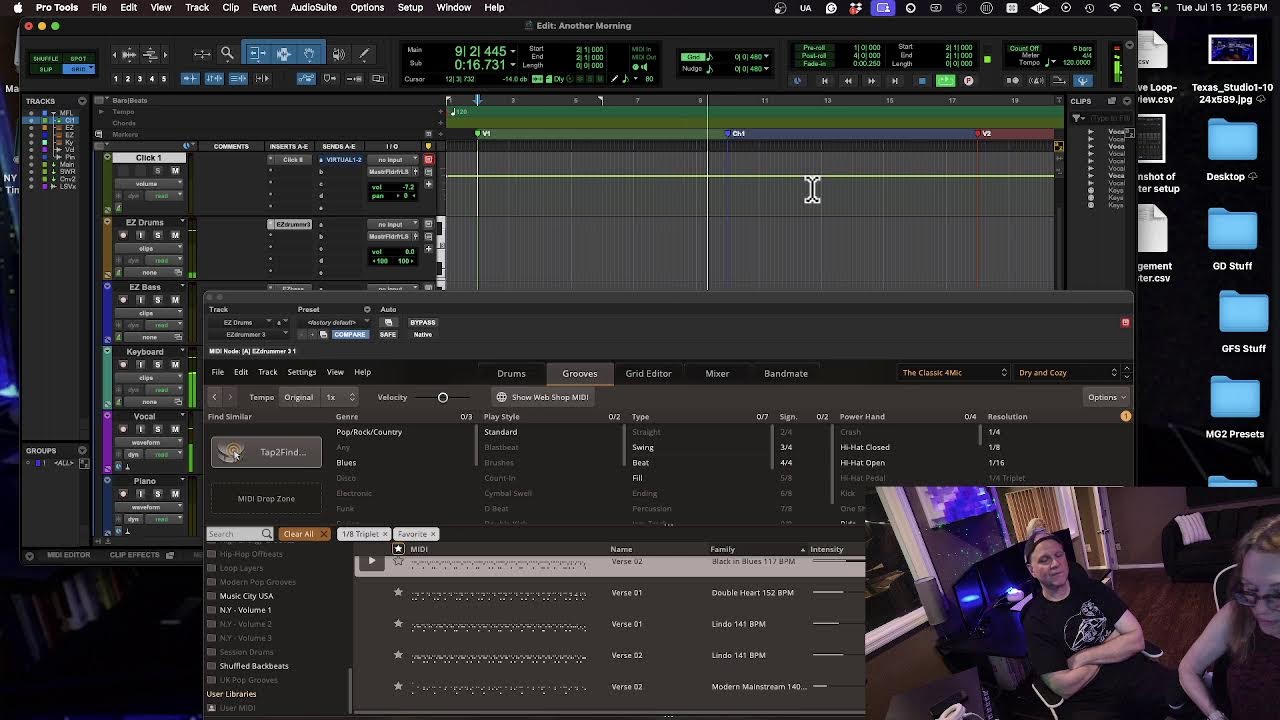Click the Go to End transport button
1280x720 pixels.
click(x=895, y=80)
